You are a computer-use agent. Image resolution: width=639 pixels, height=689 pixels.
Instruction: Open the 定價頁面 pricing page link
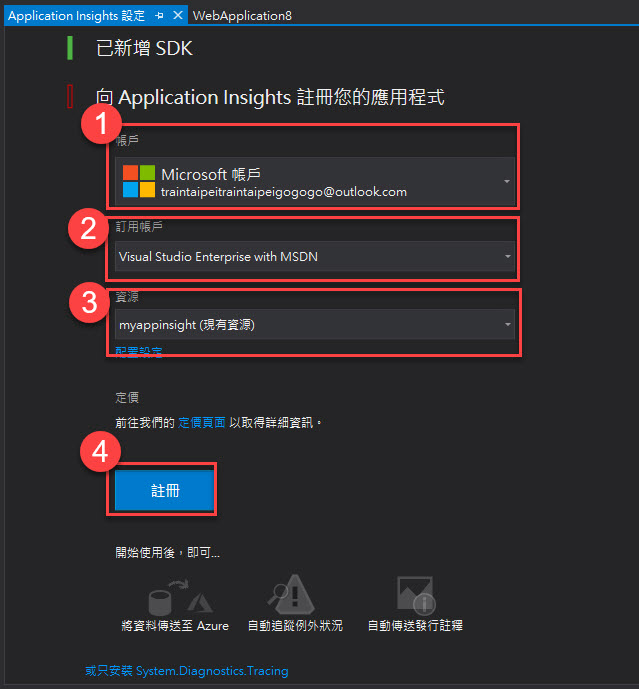202,422
